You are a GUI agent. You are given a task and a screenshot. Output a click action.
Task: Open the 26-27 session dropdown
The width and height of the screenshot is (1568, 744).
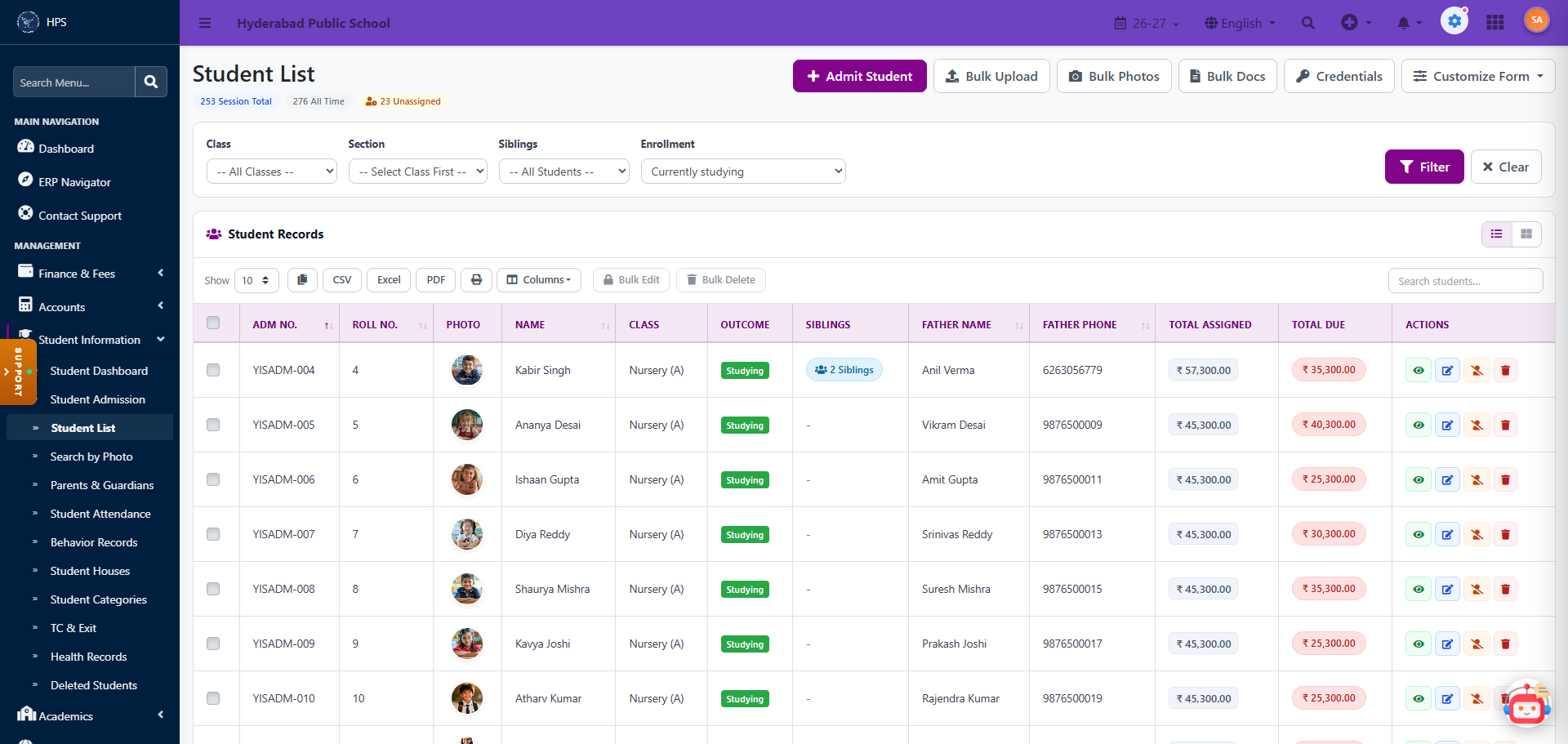1147,23
